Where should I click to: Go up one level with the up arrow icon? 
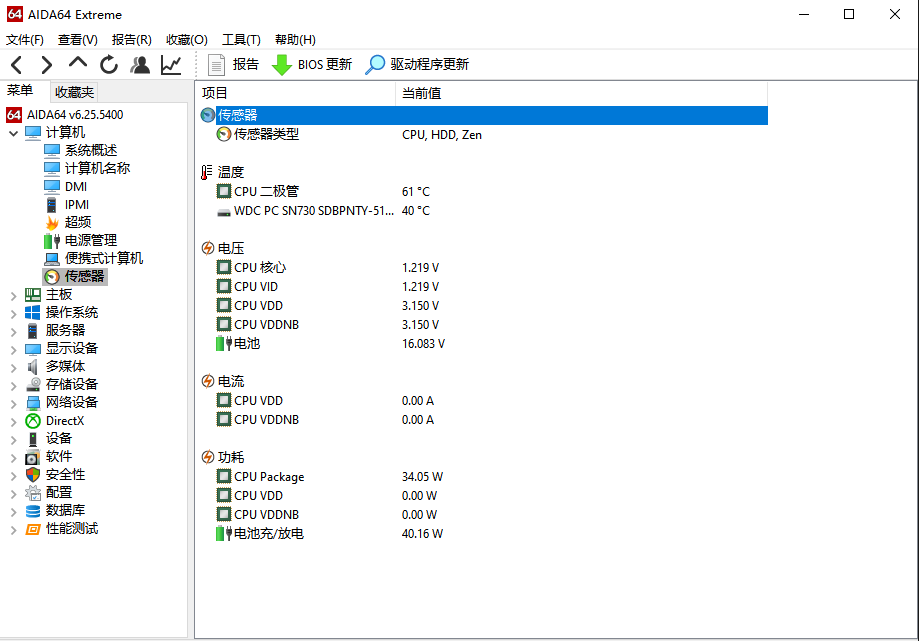77,63
